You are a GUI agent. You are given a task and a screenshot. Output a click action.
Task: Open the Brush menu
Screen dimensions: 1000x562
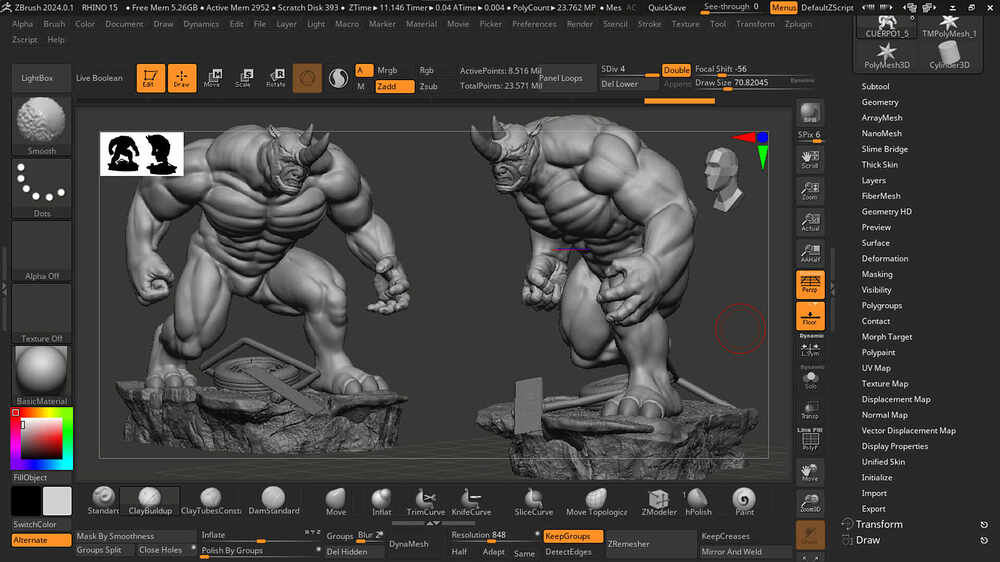[x=54, y=24]
